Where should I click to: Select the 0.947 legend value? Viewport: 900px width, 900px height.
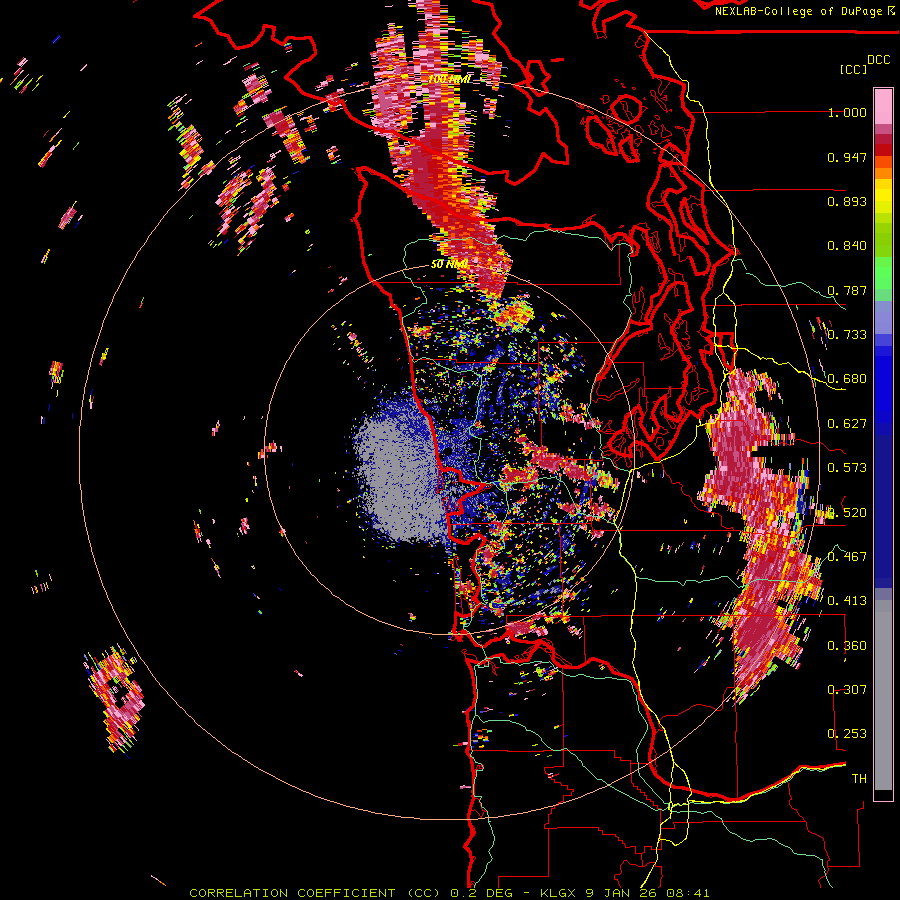tap(847, 157)
